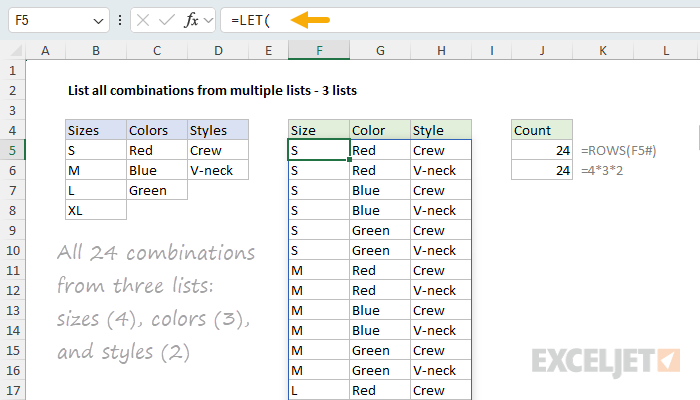Click the 'Styles' header cell
Viewport: 700px width, 400px height.
click(x=218, y=130)
